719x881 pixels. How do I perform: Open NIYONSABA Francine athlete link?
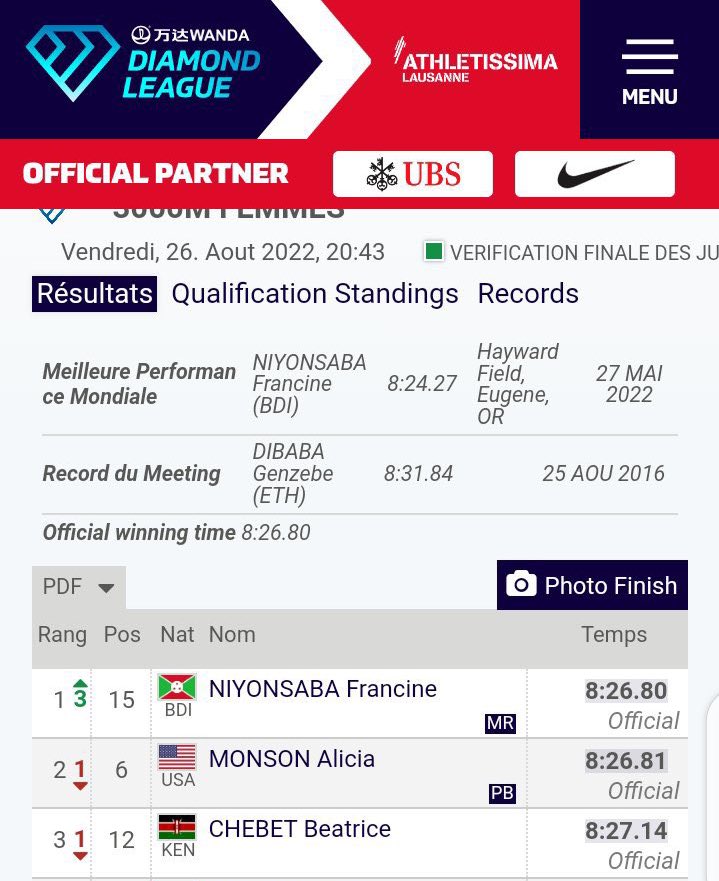coord(322,689)
